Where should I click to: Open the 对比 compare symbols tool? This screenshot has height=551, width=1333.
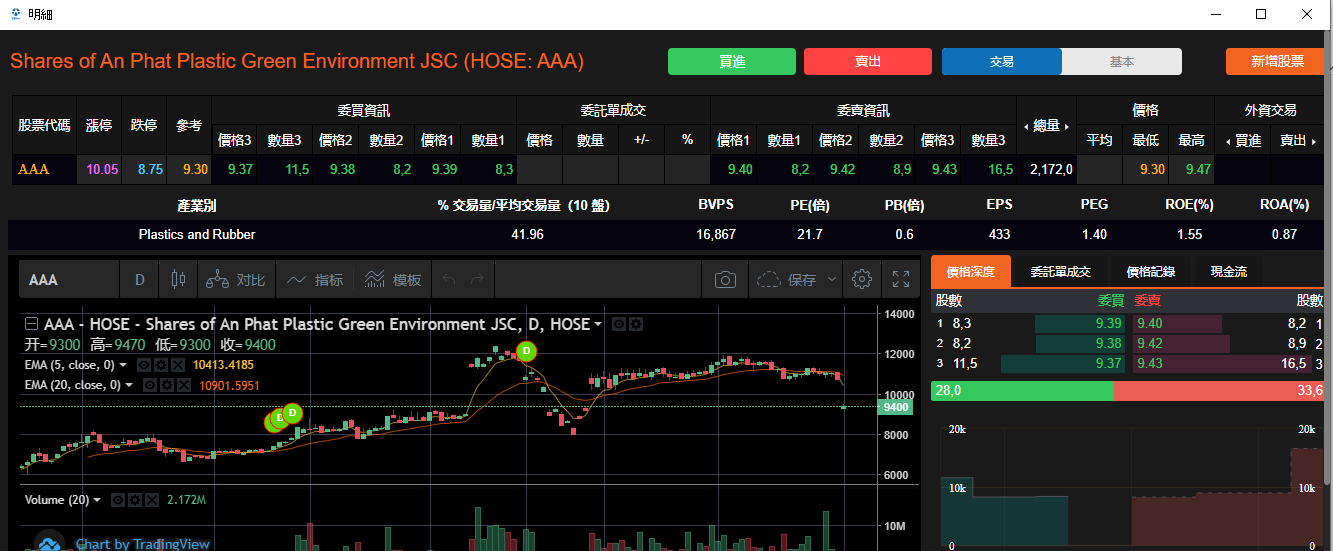tap(236, 280)
